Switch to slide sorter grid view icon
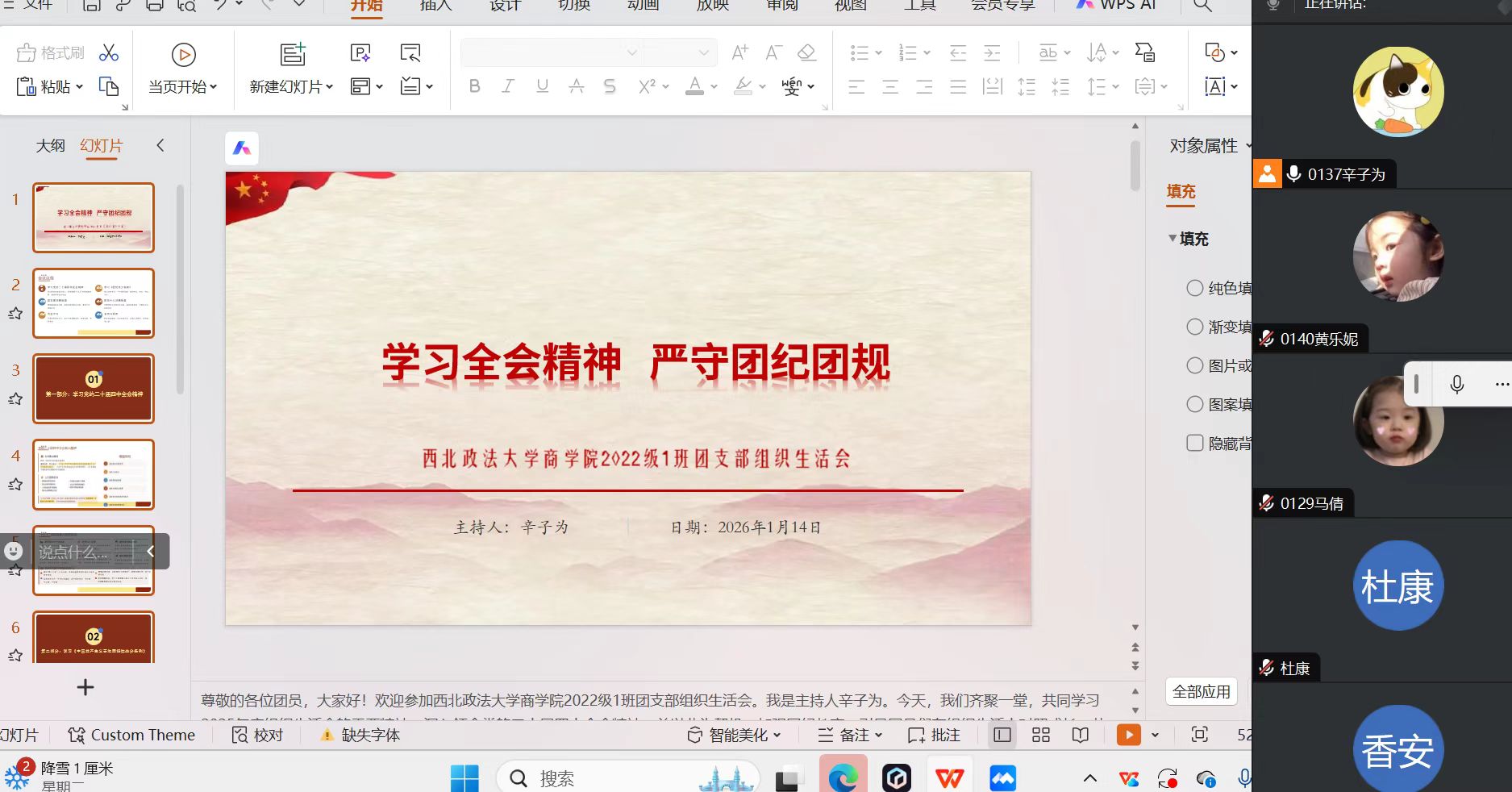1512x792 pixels. point(1041,735)
